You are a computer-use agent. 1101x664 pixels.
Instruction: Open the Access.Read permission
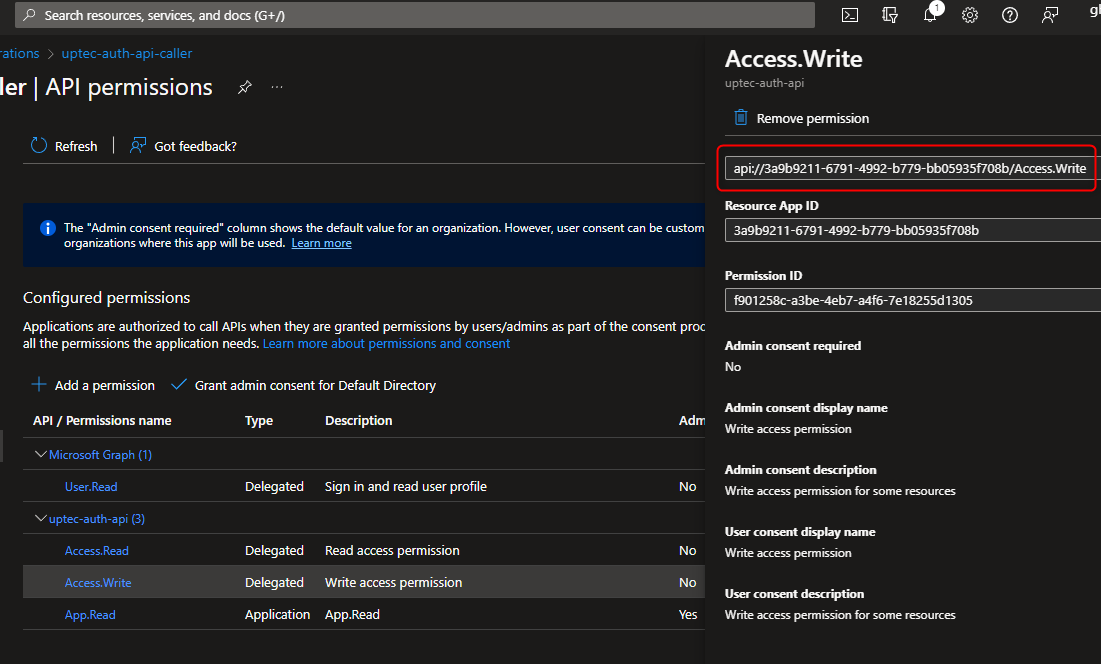click(x=97, y=551)
